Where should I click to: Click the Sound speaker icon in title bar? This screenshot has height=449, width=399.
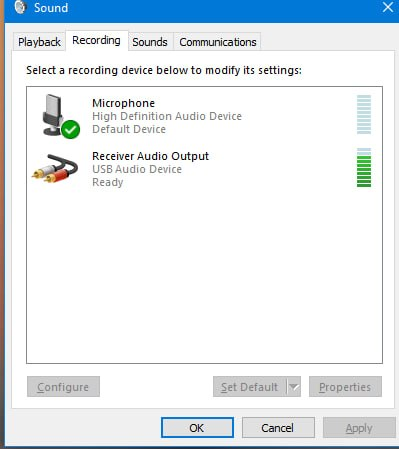pyautogui.click(x=20, y=7)
